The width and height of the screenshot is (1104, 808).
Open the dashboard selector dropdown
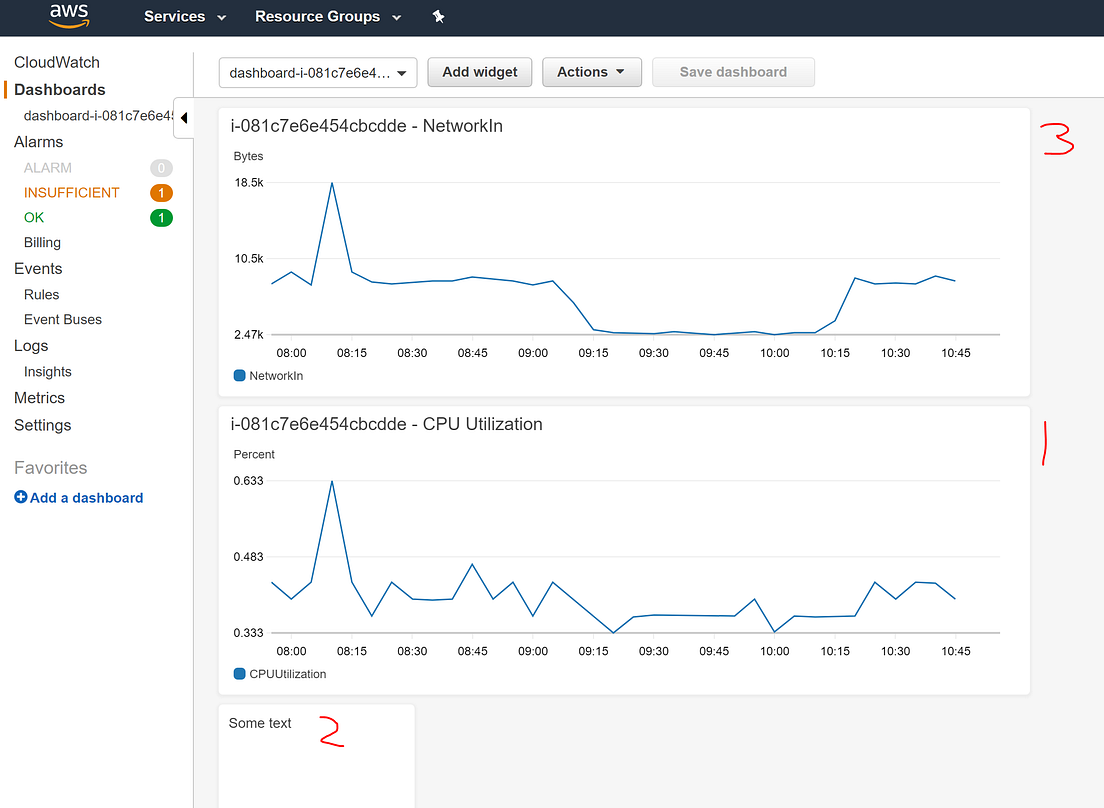click(x=317, y=72)
